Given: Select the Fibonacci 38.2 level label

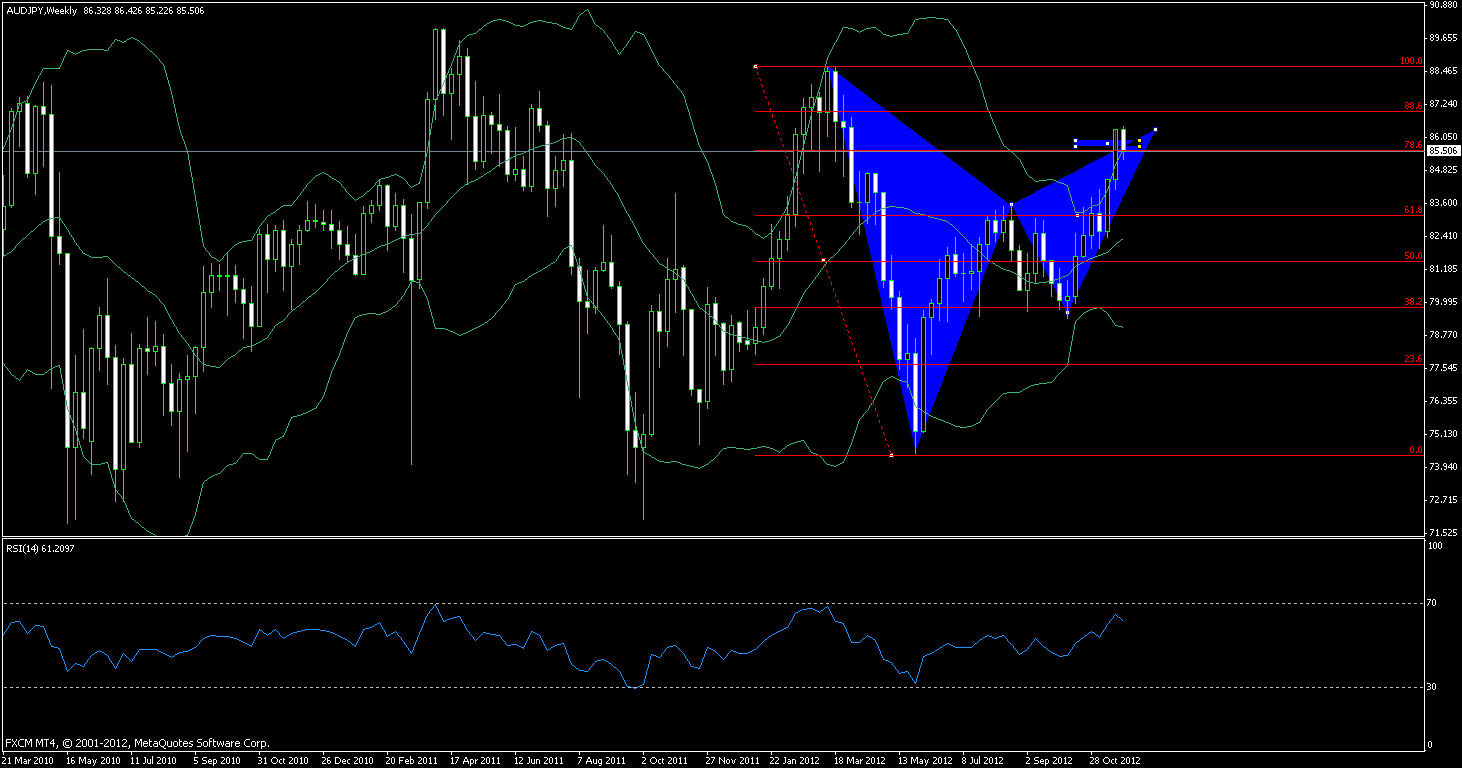Looking at the screenshot, I should click(x=1413, y=302).
